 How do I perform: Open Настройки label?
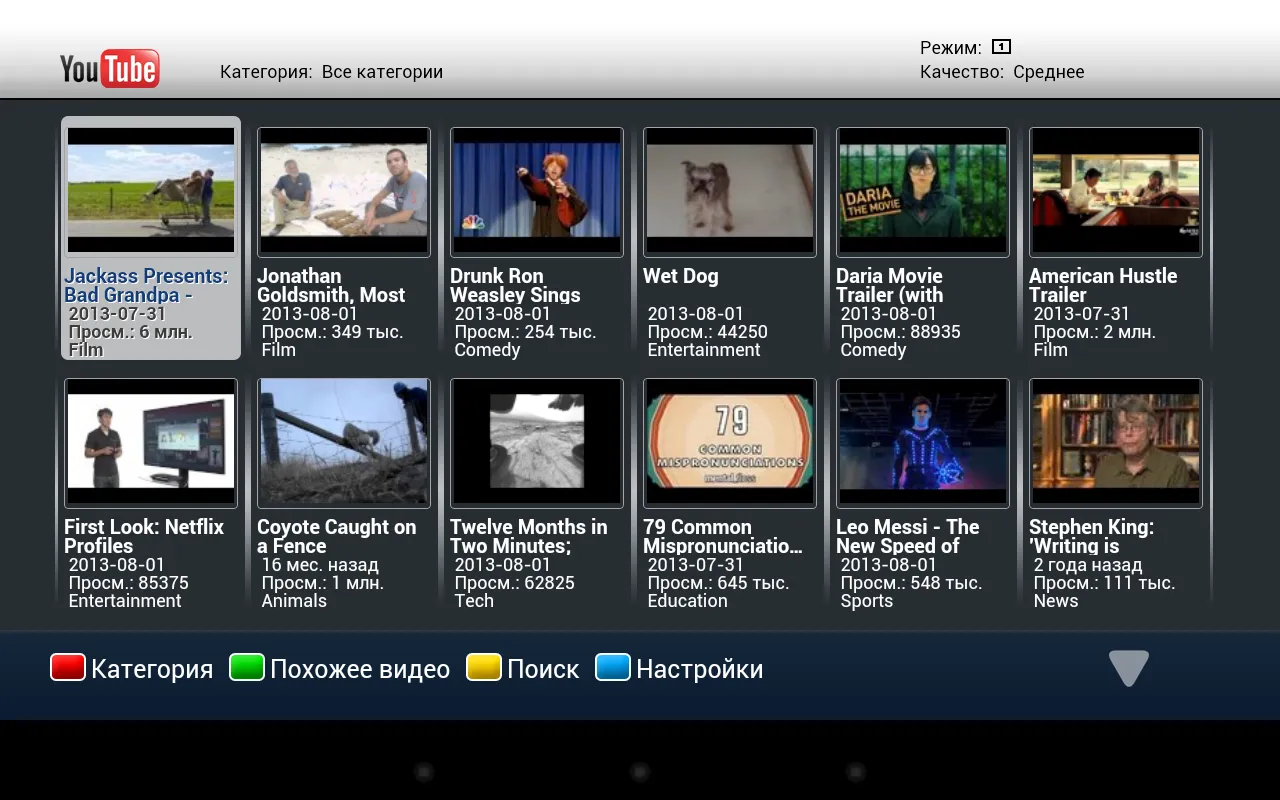click(x=700, y=669)
